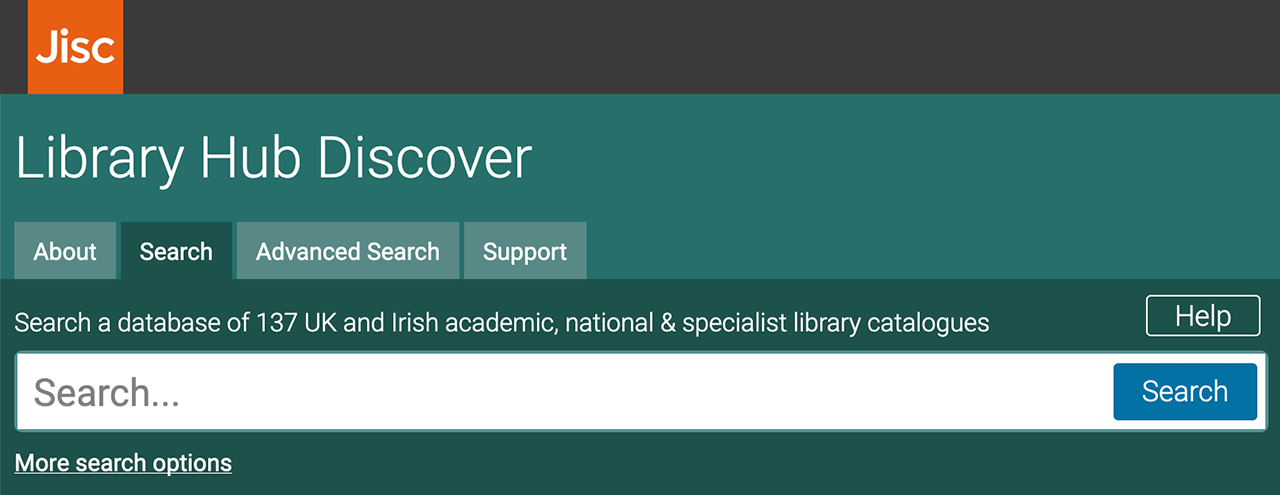Click the "Search..." placeholder text
Image resolution: width=1280 pixels, height=495 pixels.
click(x=107, y=393)
